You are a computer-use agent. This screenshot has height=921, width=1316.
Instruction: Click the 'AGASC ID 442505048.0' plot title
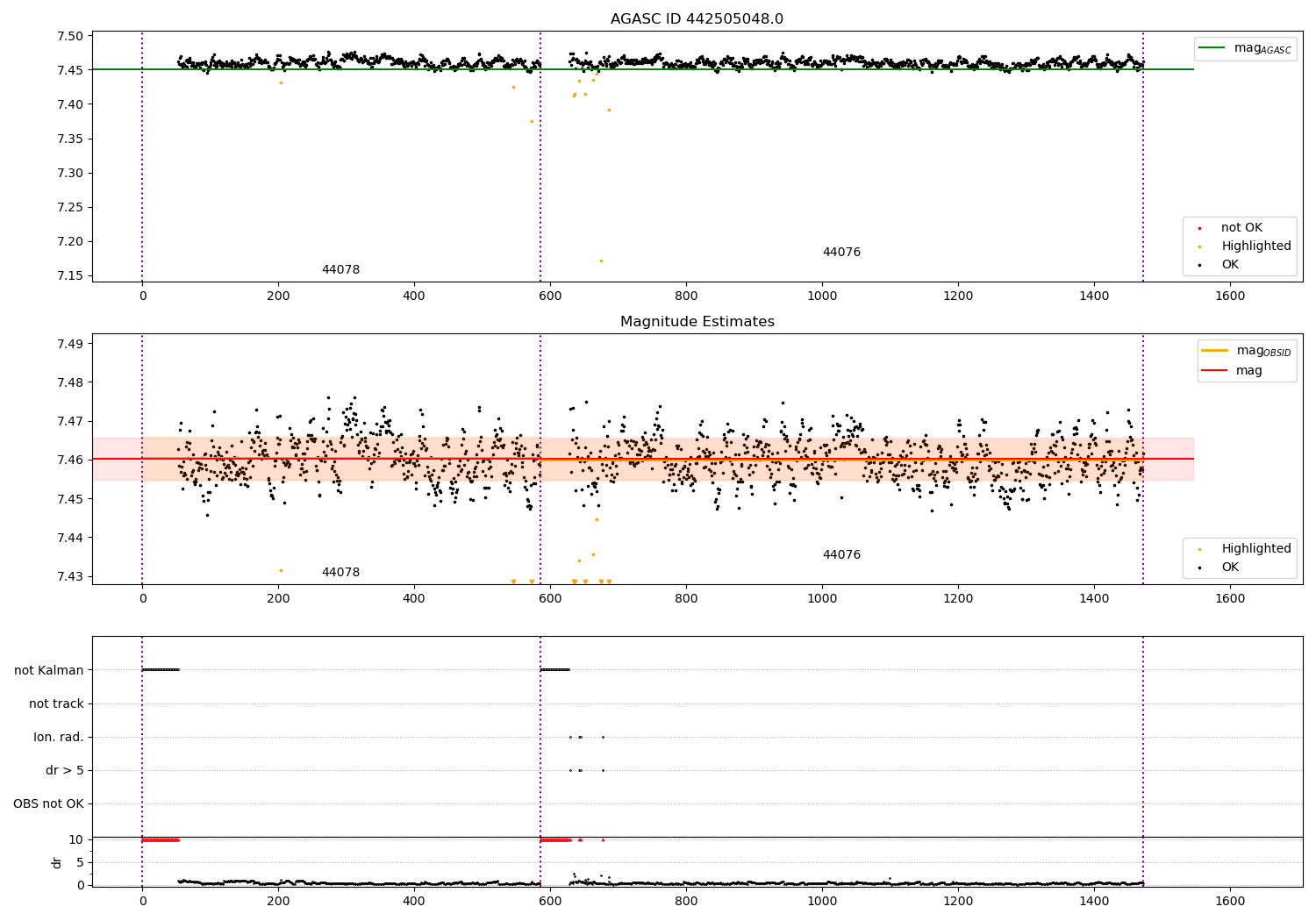(x=697, y=19)
